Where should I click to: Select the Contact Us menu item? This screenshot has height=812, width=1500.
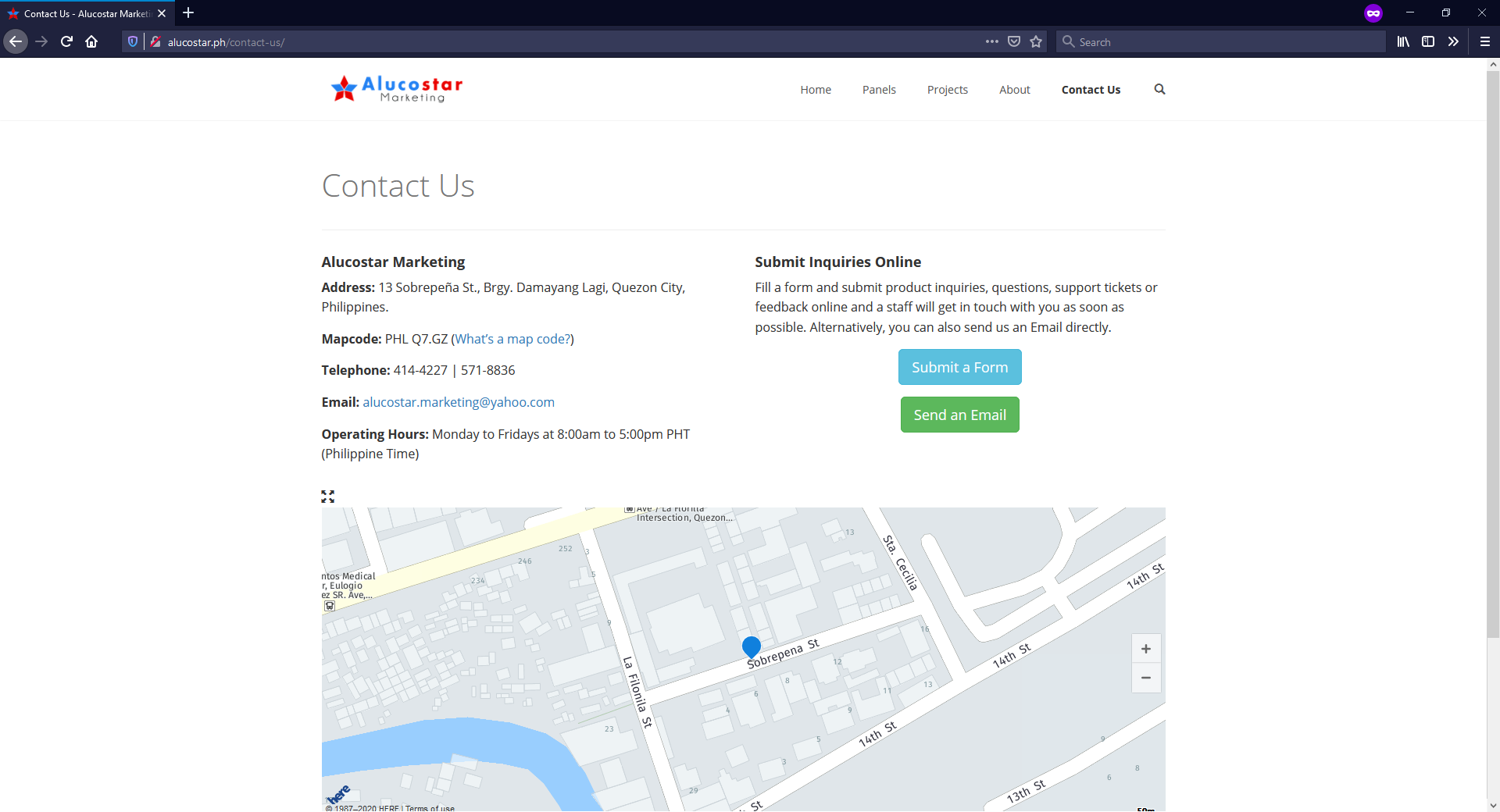(1091, 90)
